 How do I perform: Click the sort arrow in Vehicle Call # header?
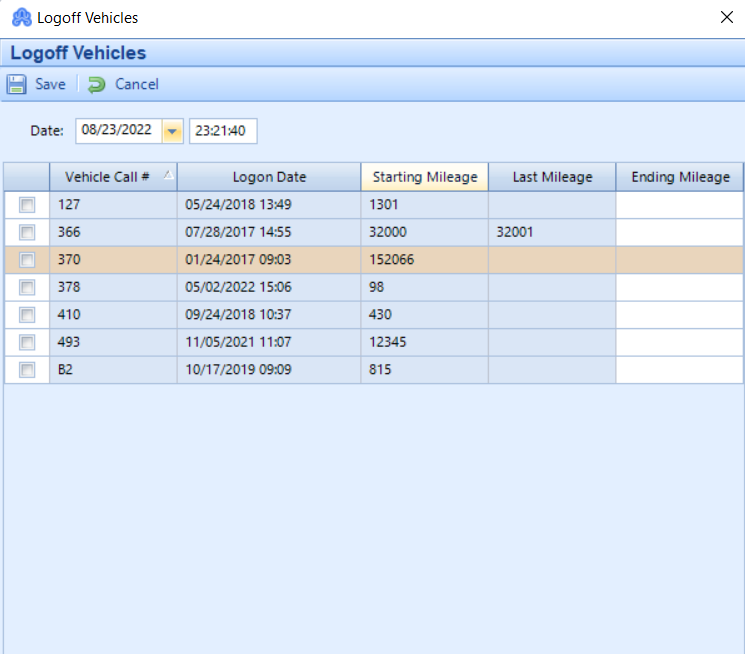click(x=169, y=175)
